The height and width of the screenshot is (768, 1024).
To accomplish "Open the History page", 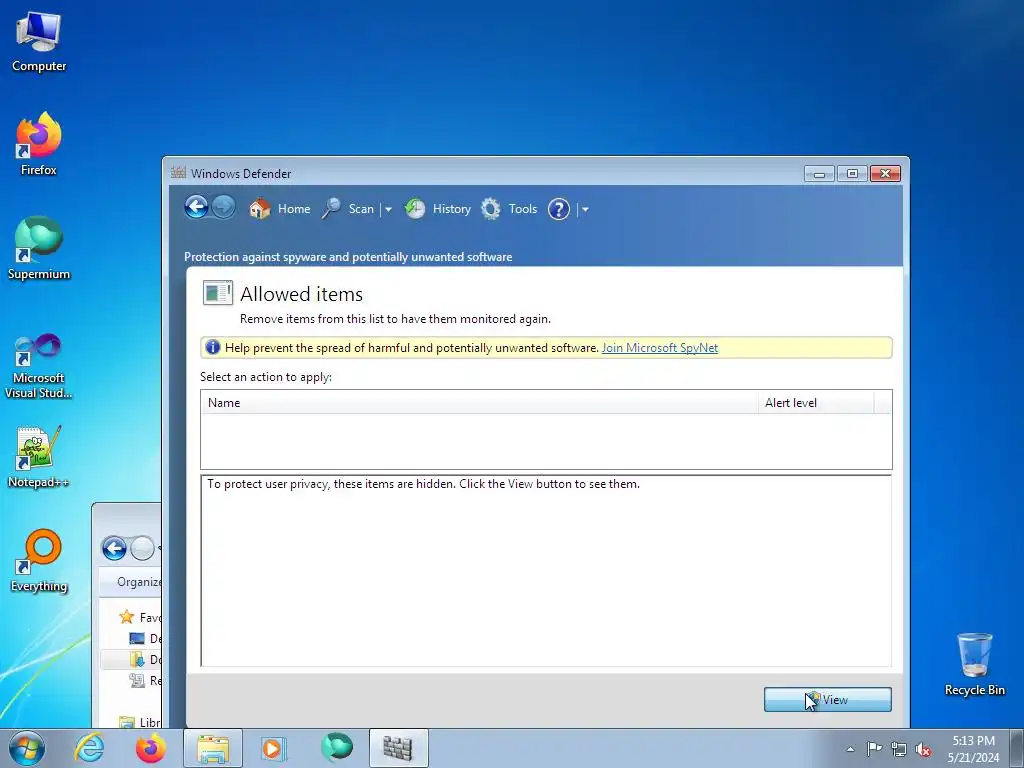I will pos(438,209).
